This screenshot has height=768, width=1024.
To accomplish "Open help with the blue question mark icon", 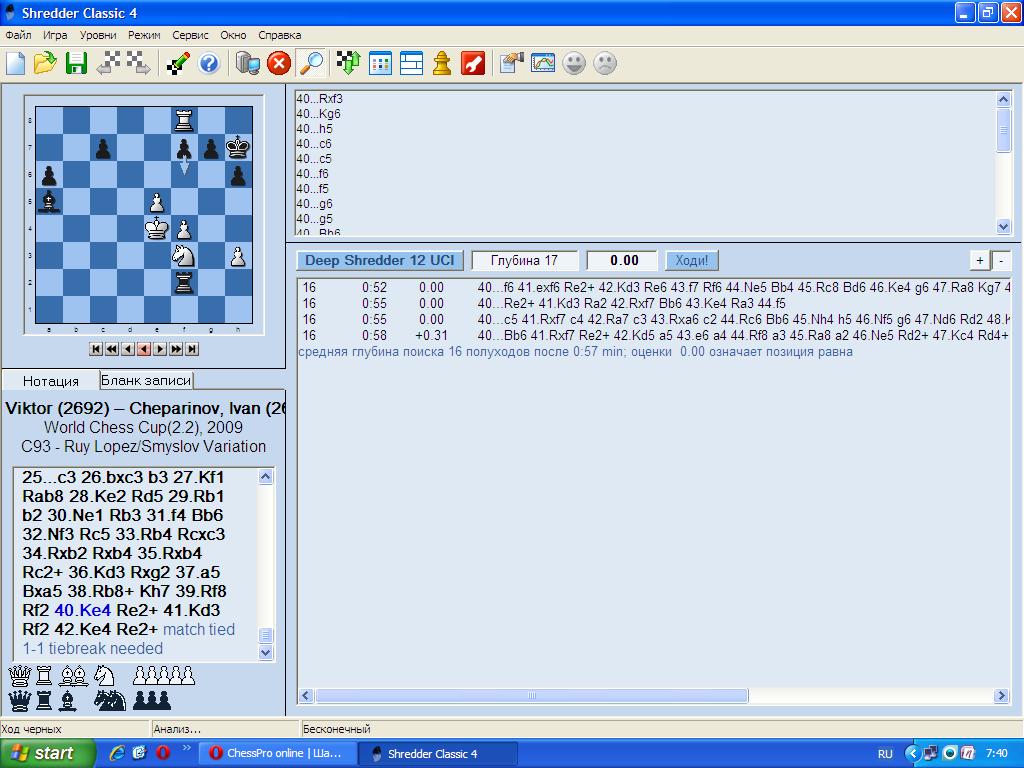I will (x=209, y=63).
